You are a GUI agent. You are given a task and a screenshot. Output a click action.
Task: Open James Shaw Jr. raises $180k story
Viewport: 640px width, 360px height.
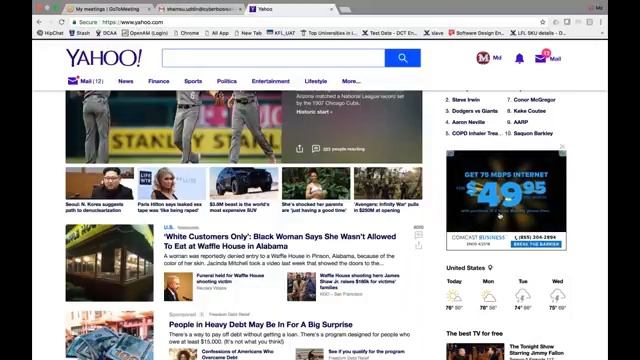tap(360, 281)
